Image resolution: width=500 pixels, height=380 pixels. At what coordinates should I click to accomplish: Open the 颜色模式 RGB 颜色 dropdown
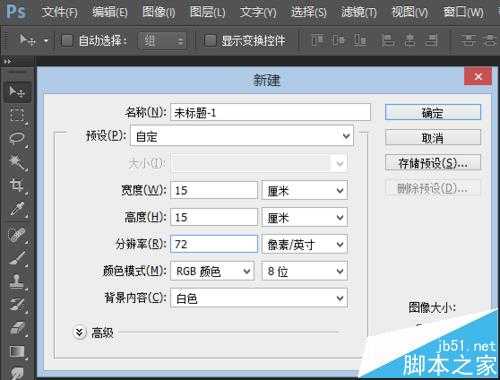coord(212,271)
